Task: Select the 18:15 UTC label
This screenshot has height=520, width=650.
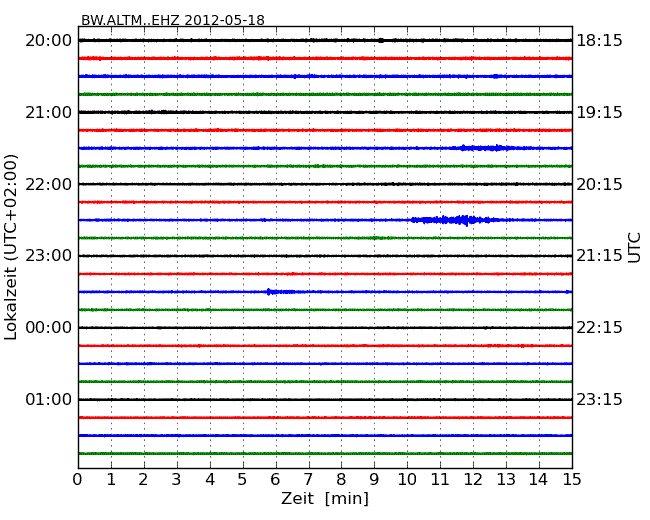Action: 599,41
